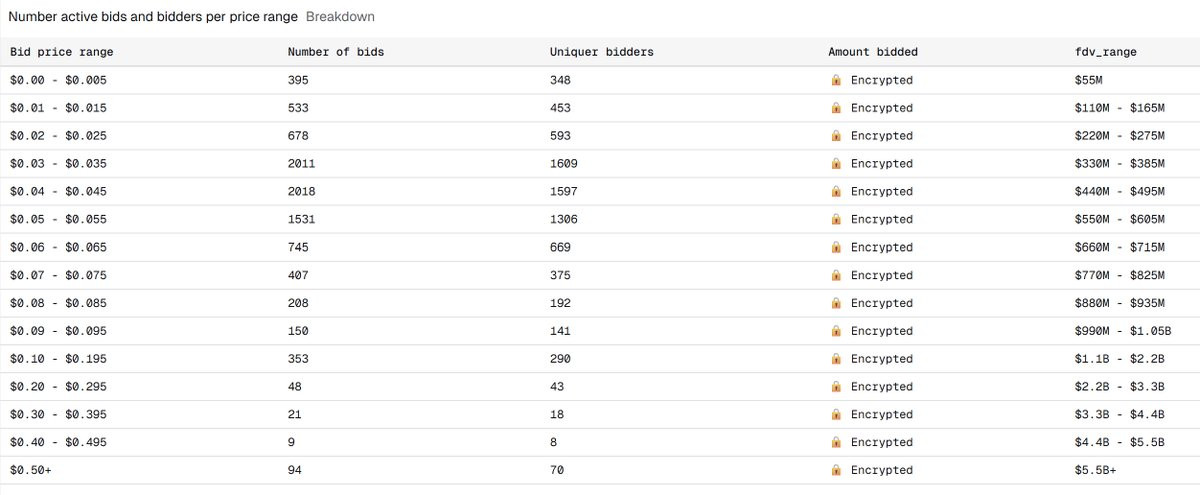Select the $0.04 - $0.045 bid price cell
Image resolution: width=1200 pixels, height=495 pixels.
pyautogui.click(x=58, y=191)
